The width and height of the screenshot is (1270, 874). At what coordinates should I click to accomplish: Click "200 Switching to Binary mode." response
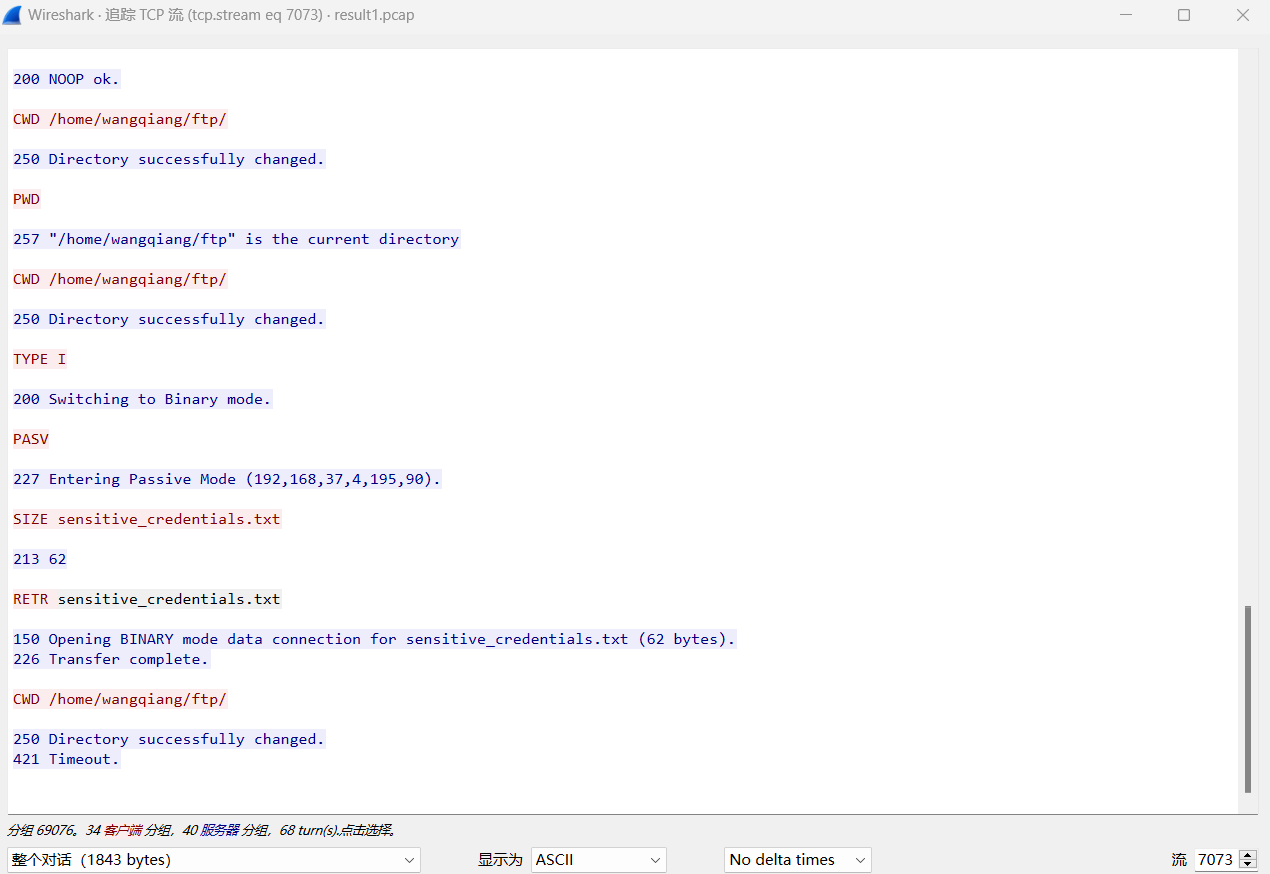click(142, 399)
